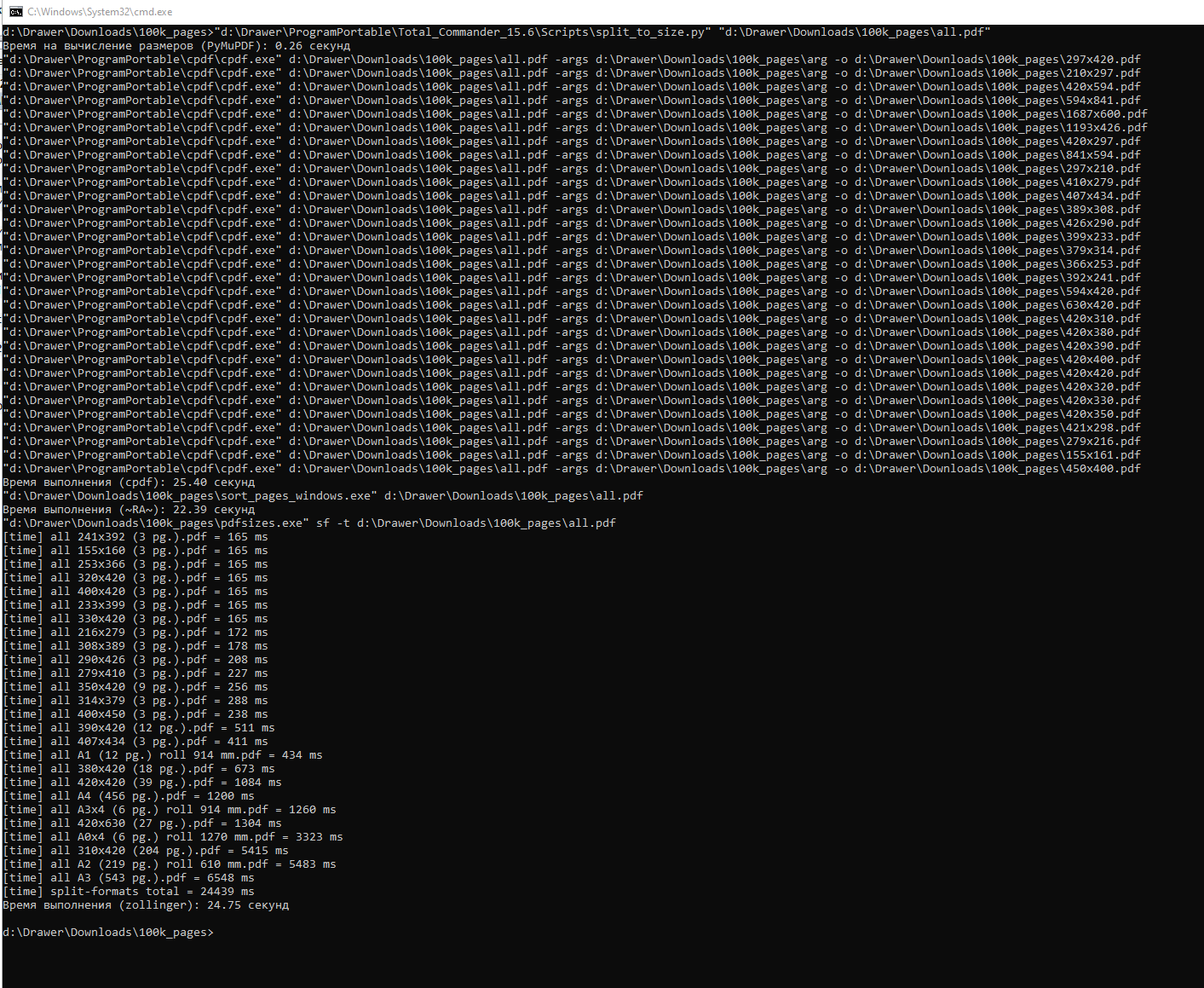Click "sort_pages_windows.exe" in the command line

tap(296, 496)
